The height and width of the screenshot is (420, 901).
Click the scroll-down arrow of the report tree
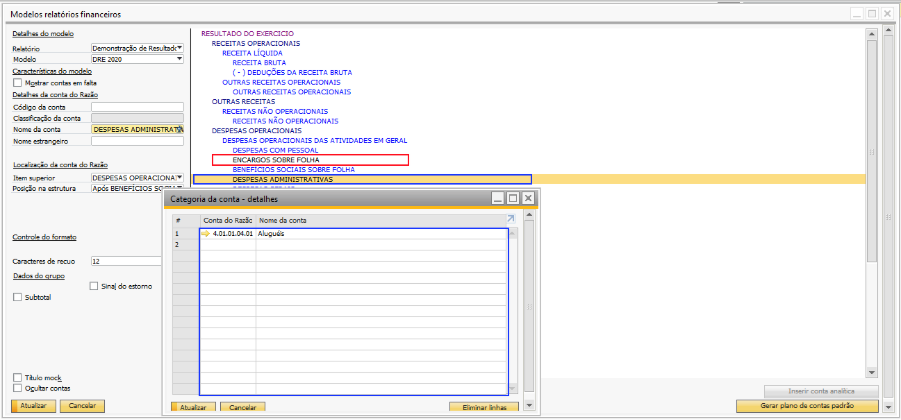point(870,372)
